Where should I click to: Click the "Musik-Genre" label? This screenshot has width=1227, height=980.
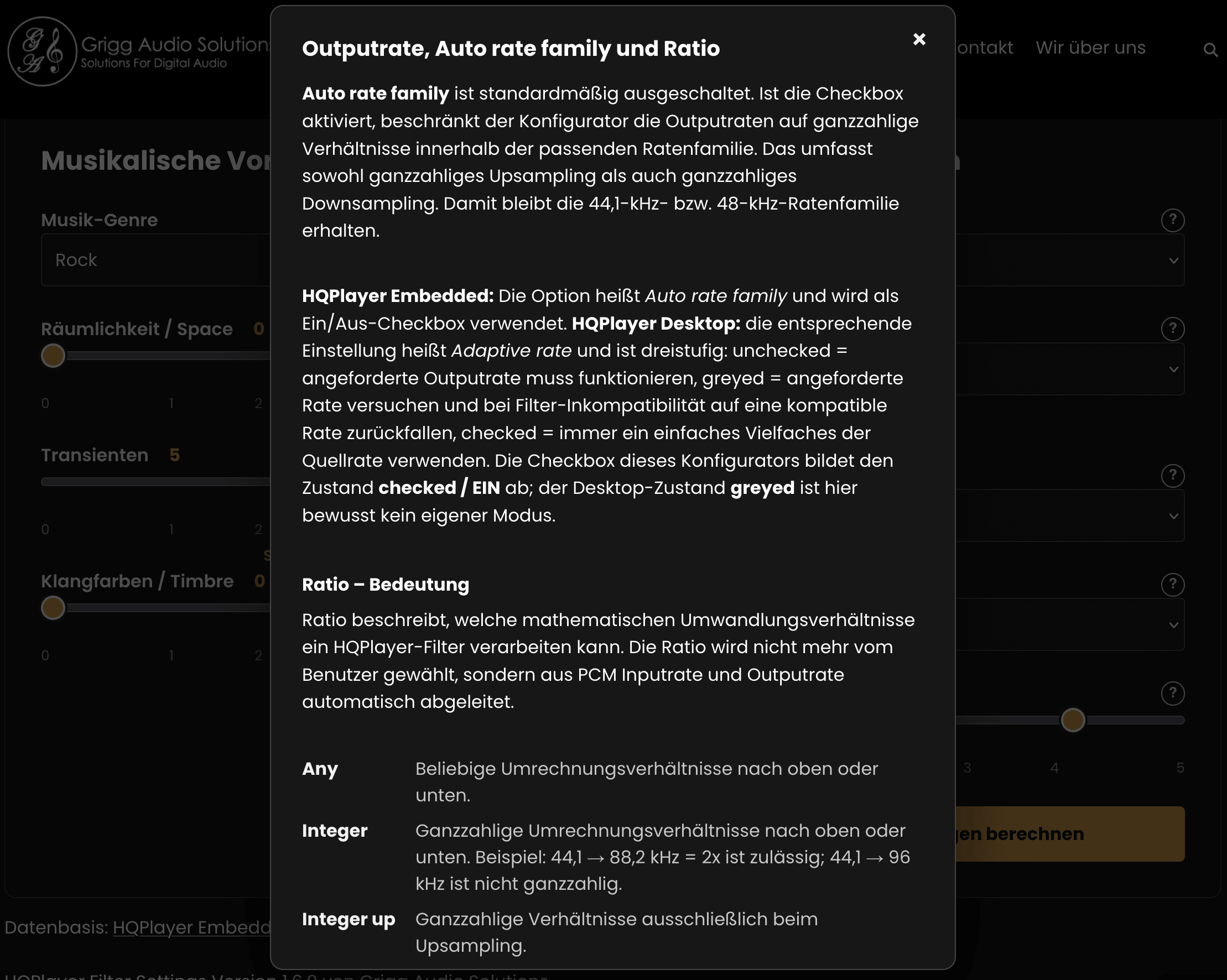[x=99, y=220]
